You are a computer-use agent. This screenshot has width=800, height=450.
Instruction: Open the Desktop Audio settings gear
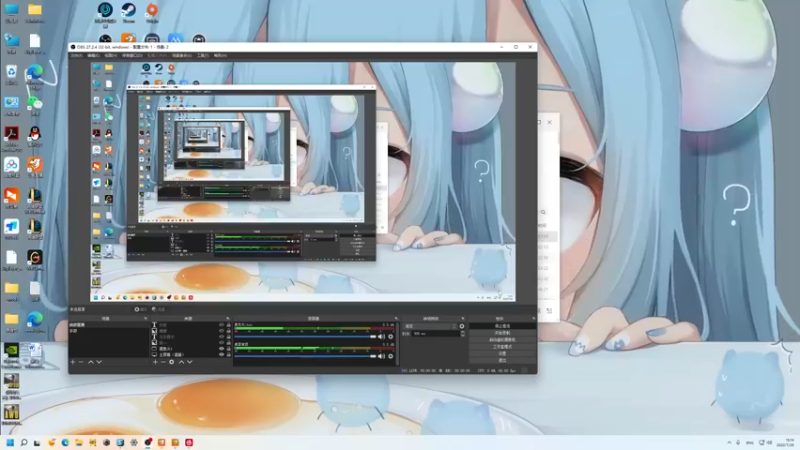391,356
